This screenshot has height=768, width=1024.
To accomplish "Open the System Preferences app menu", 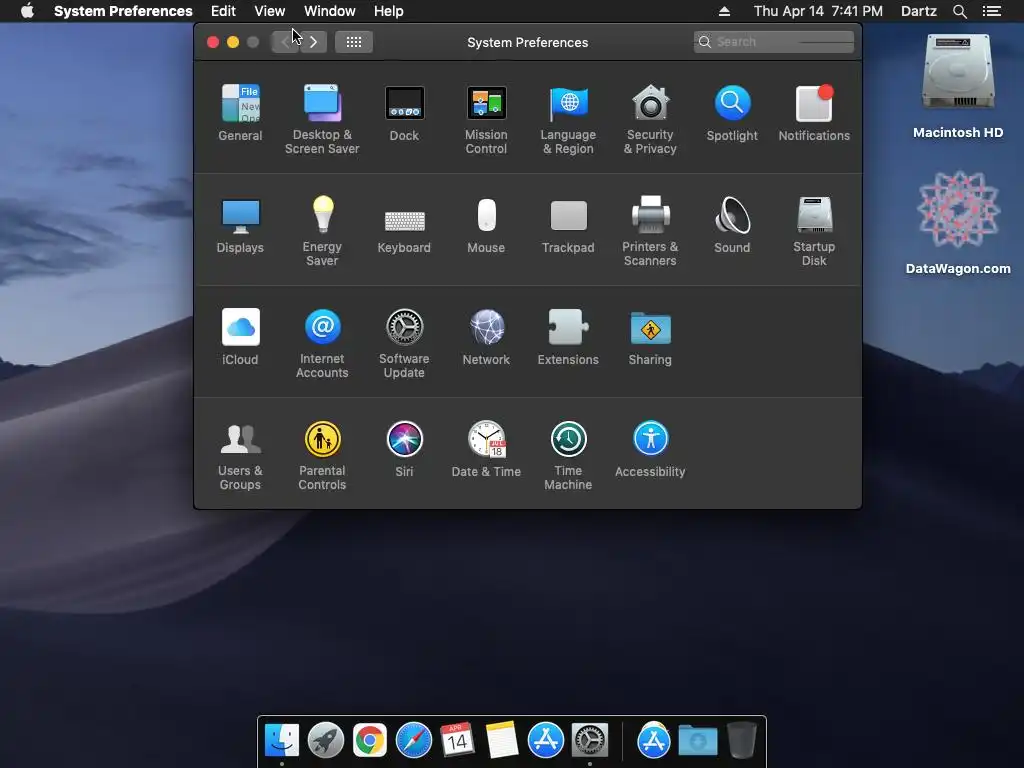I will [123, 11].
